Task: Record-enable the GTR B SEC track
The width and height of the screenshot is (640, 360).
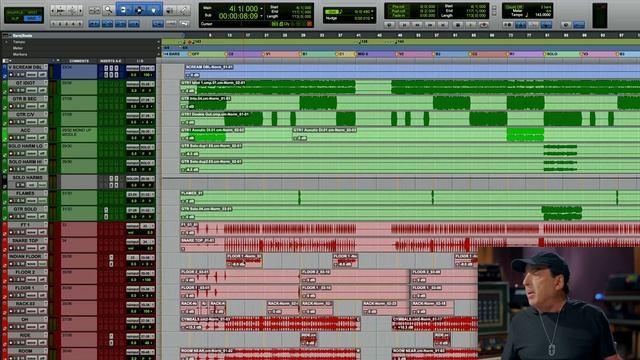Action: [x=11, y=106]
